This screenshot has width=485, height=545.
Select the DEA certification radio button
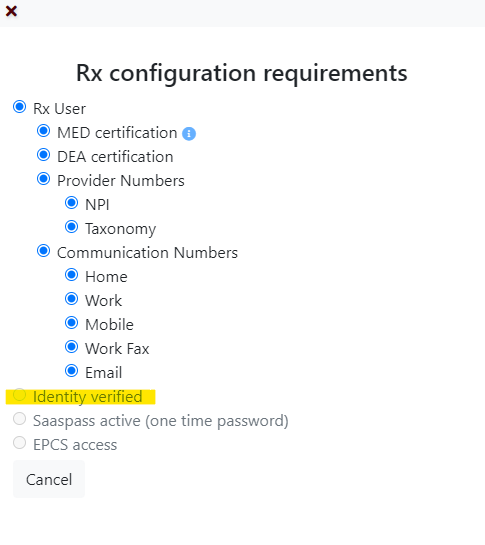(43, 155)
